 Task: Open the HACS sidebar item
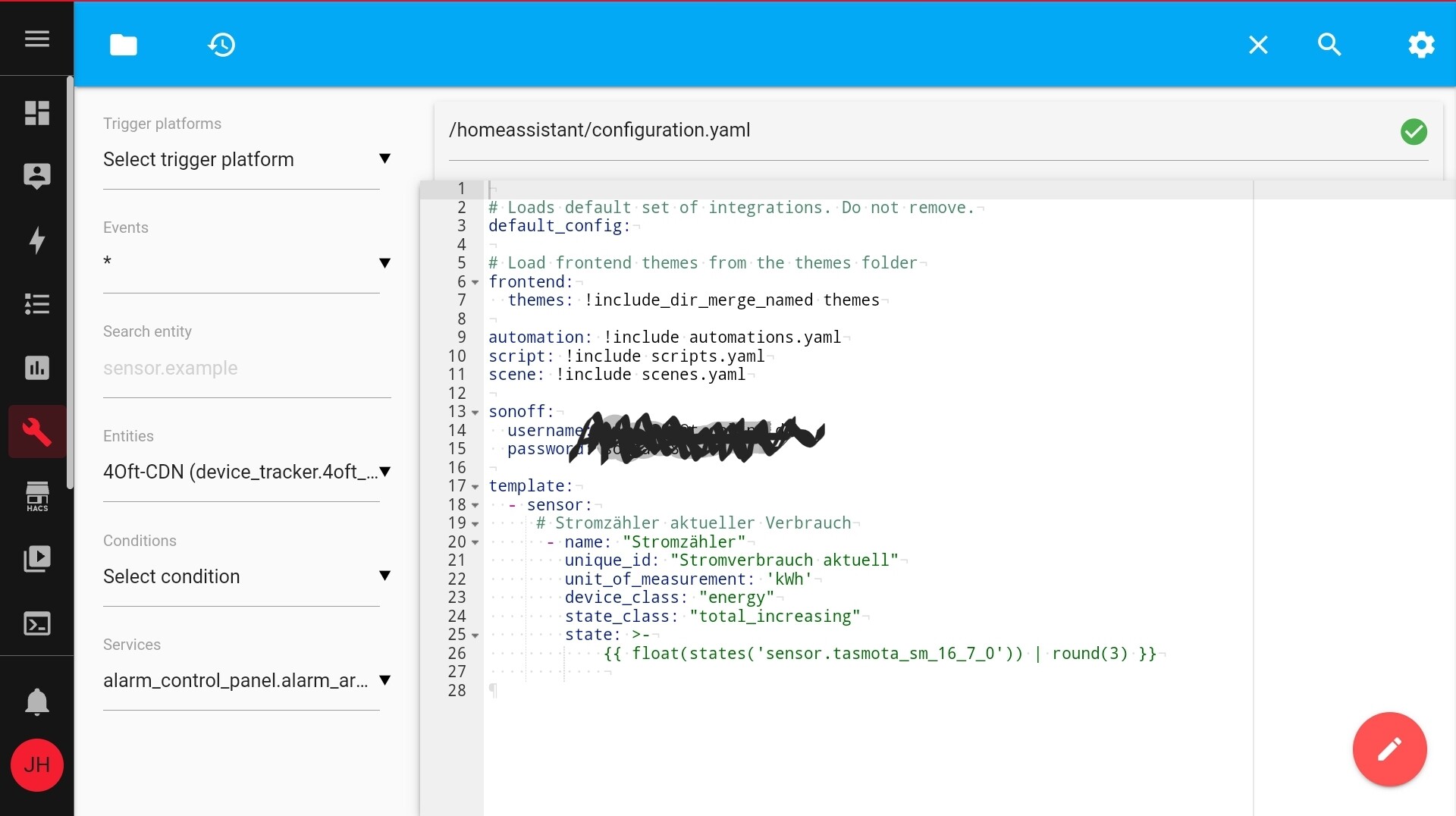(36, 497)
